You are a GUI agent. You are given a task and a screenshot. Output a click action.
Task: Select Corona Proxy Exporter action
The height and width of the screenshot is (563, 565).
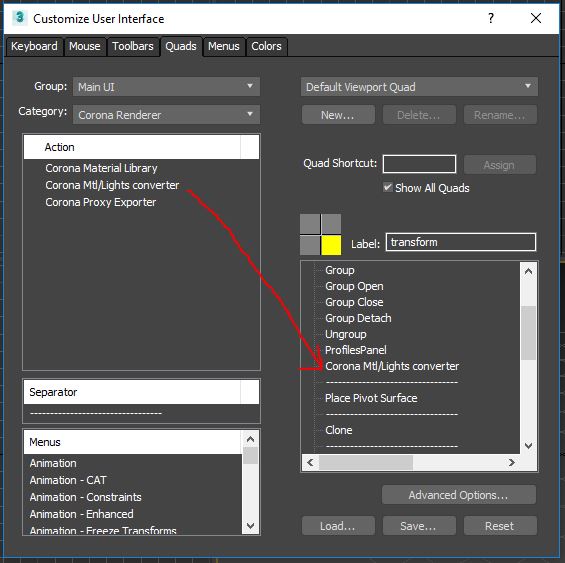101,202
